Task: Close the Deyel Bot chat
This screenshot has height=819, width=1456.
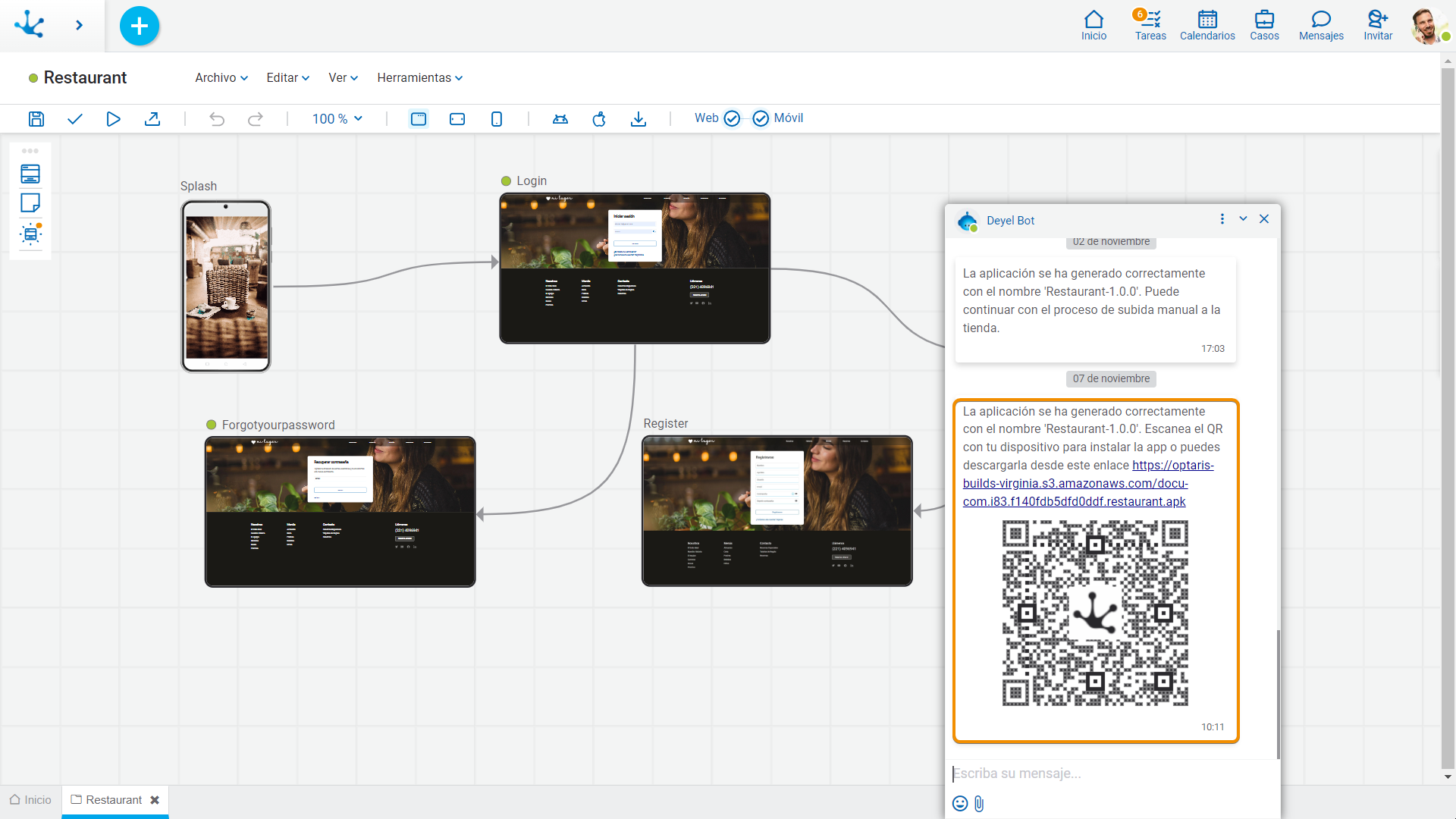Action: (x=1264, y=219)
